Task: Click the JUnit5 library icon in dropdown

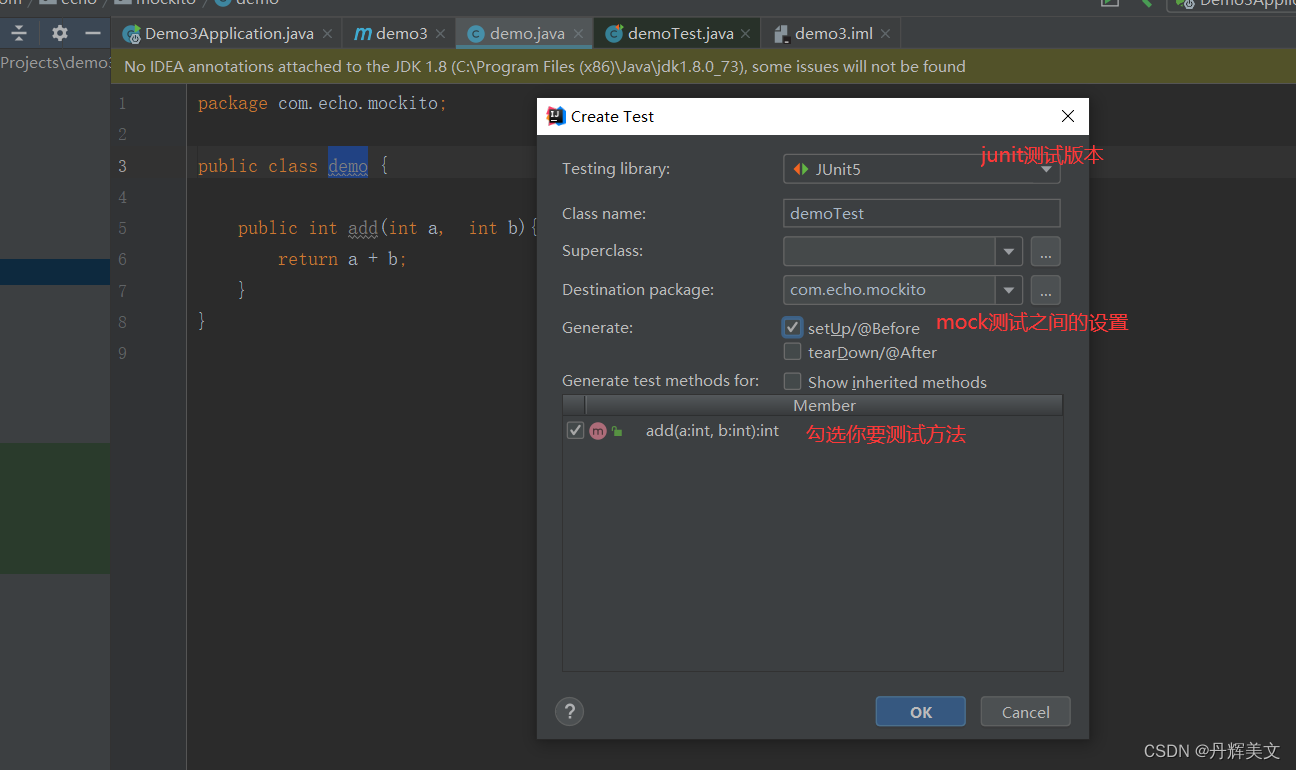Action: (801, 169)
